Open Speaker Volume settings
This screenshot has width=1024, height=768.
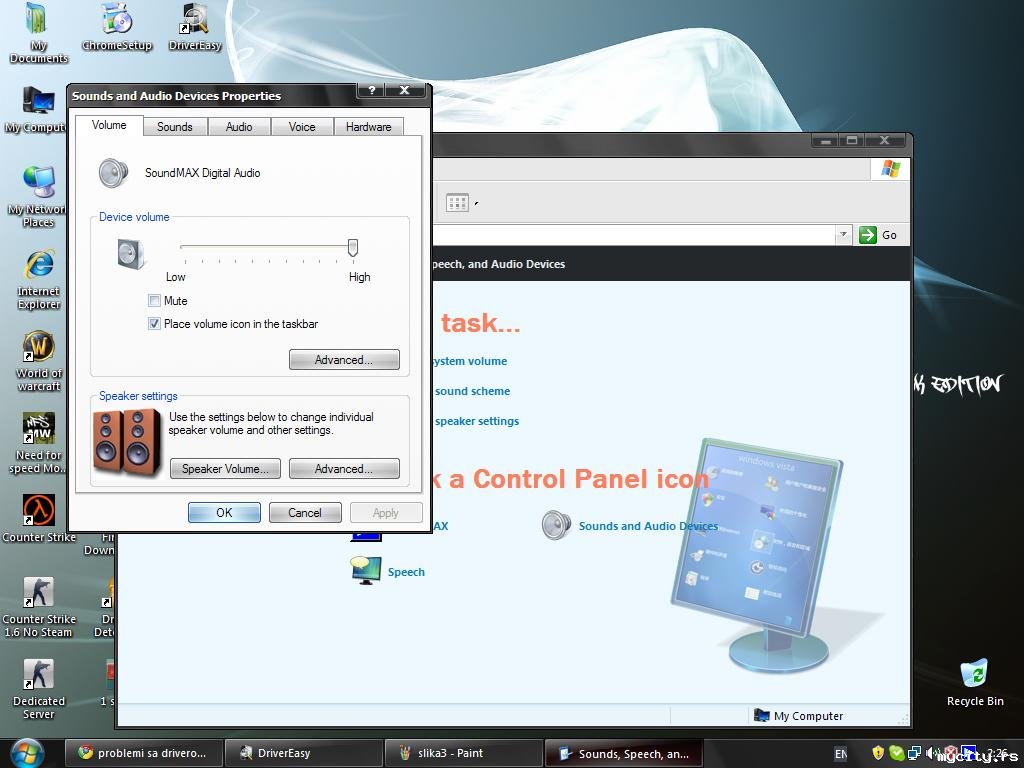[225, 469]
